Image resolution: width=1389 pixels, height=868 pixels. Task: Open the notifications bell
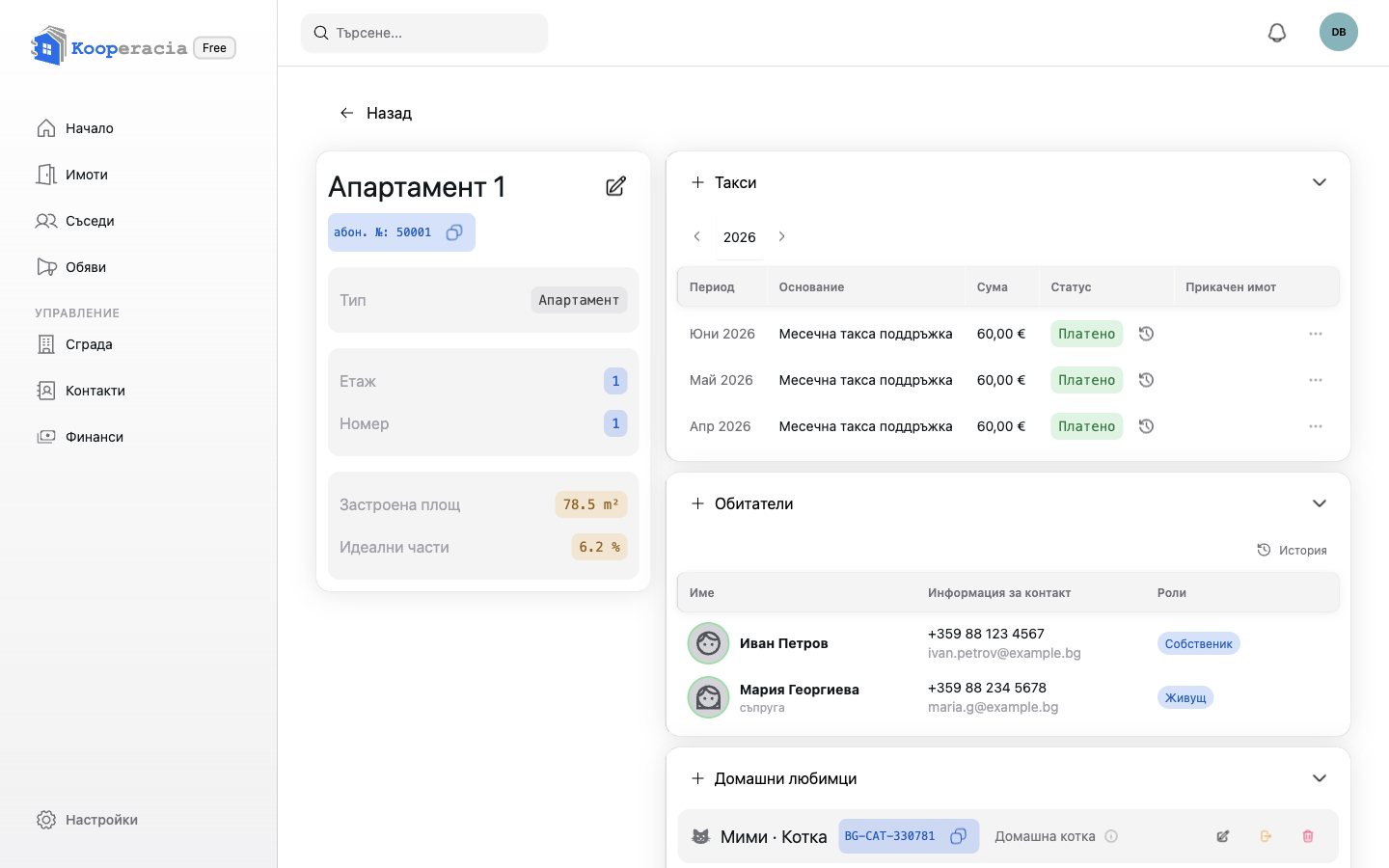pos(1277,33)
